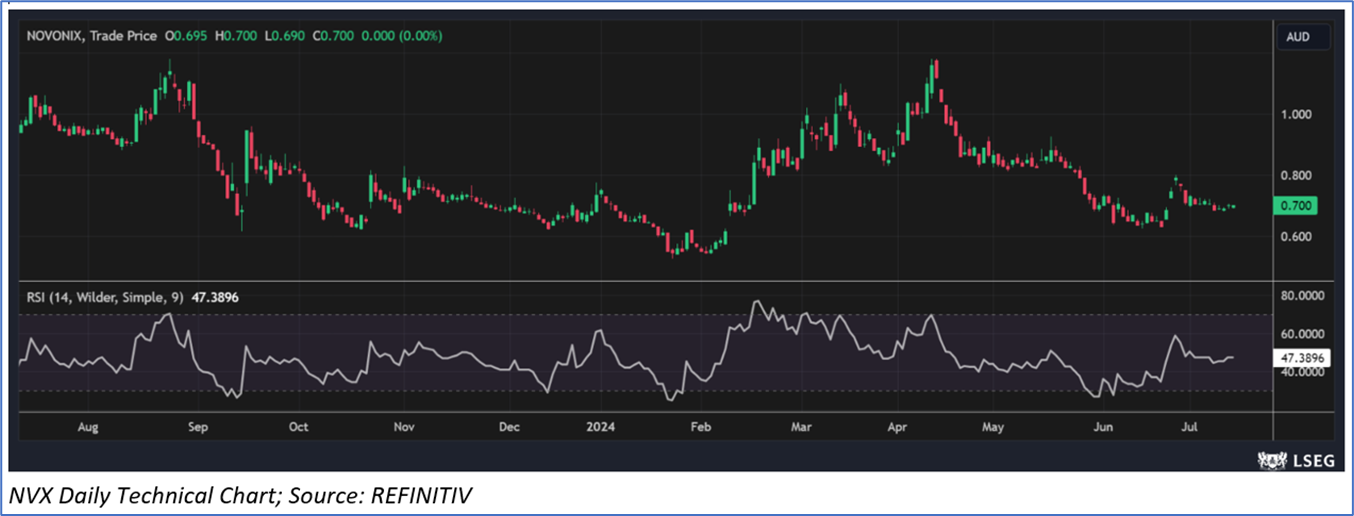Click the 0.800 price axis label

point(1296,176)
